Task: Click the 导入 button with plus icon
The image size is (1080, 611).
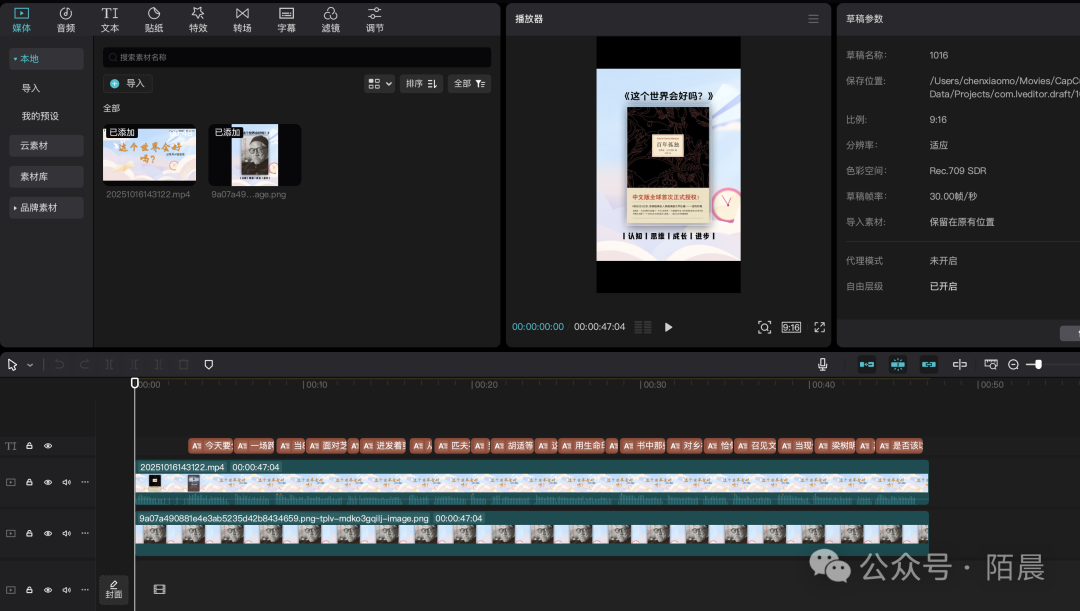Action: click(x=128, y=84)
